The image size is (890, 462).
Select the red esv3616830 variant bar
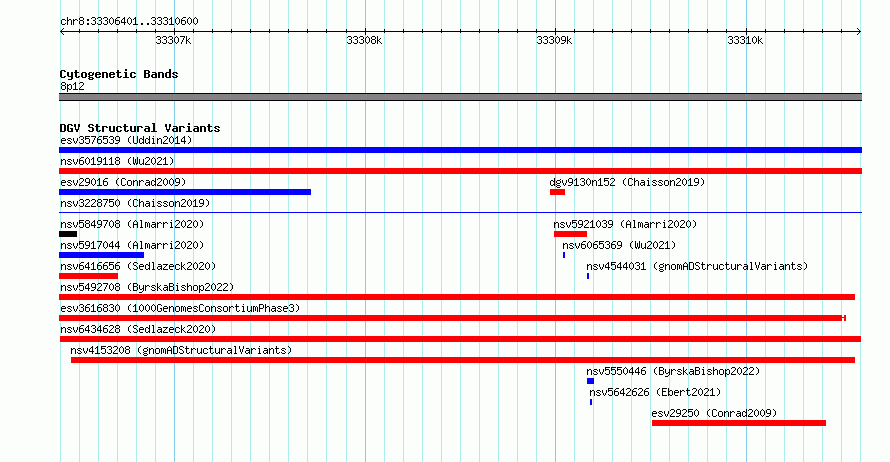tap(452, 318)
